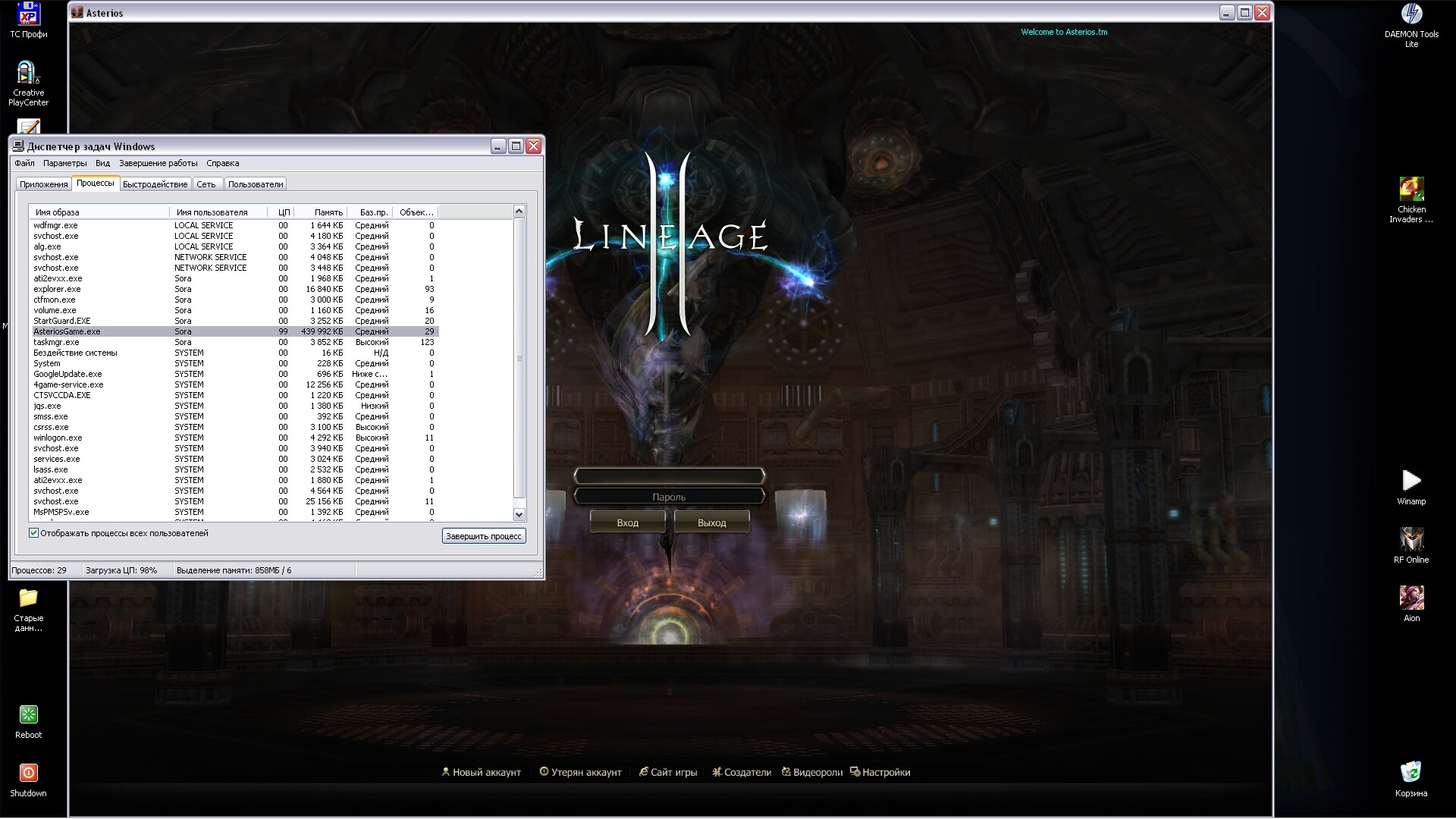The height and width of the screenshot is (819, 1456).
Task: Select the AsteriosGame.exe process row
Action: [x=234, y=331]
